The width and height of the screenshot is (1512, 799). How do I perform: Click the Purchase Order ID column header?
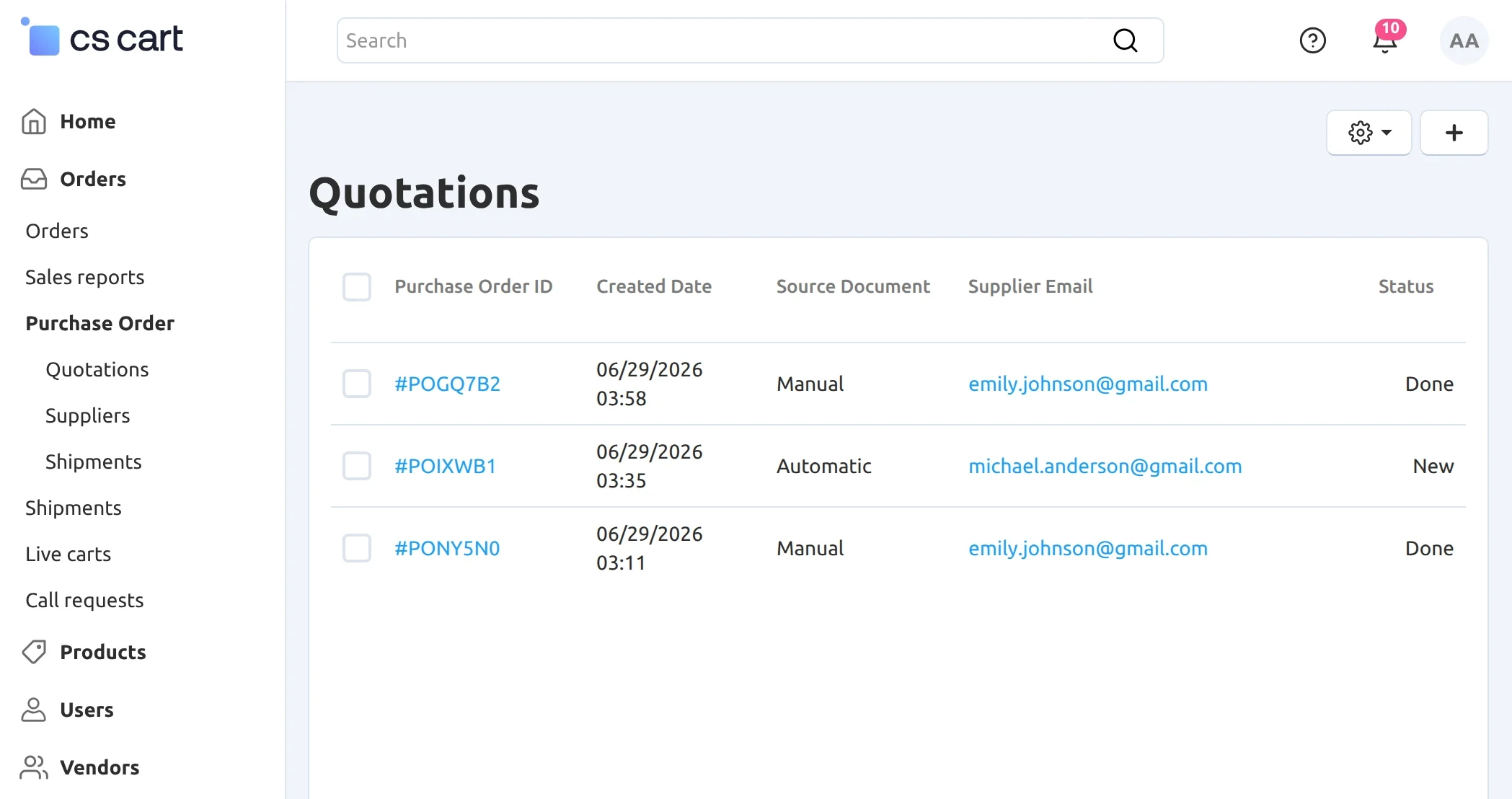click(x=474, y=286)
